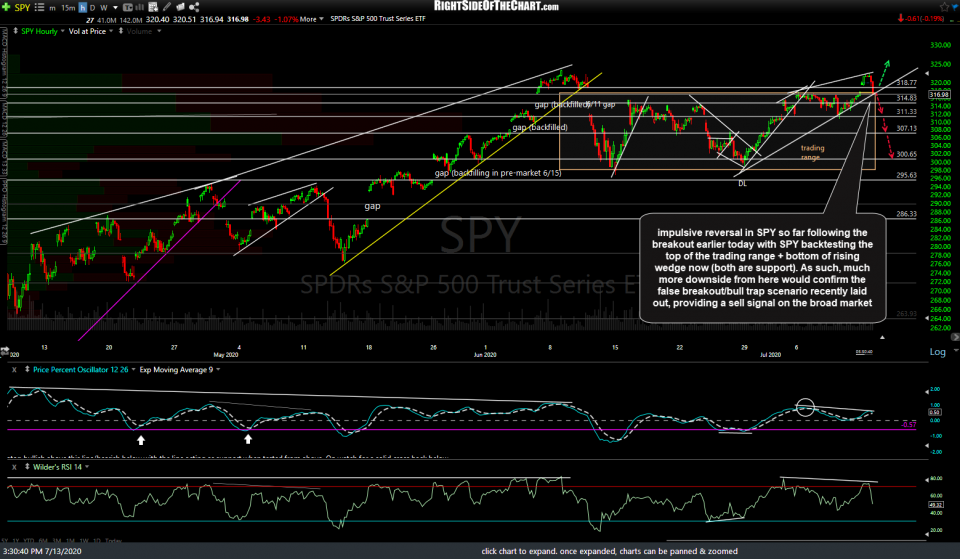Toggle the Log scale option
The width and height of the screenshot is (960, 559).
click(937, 352)
